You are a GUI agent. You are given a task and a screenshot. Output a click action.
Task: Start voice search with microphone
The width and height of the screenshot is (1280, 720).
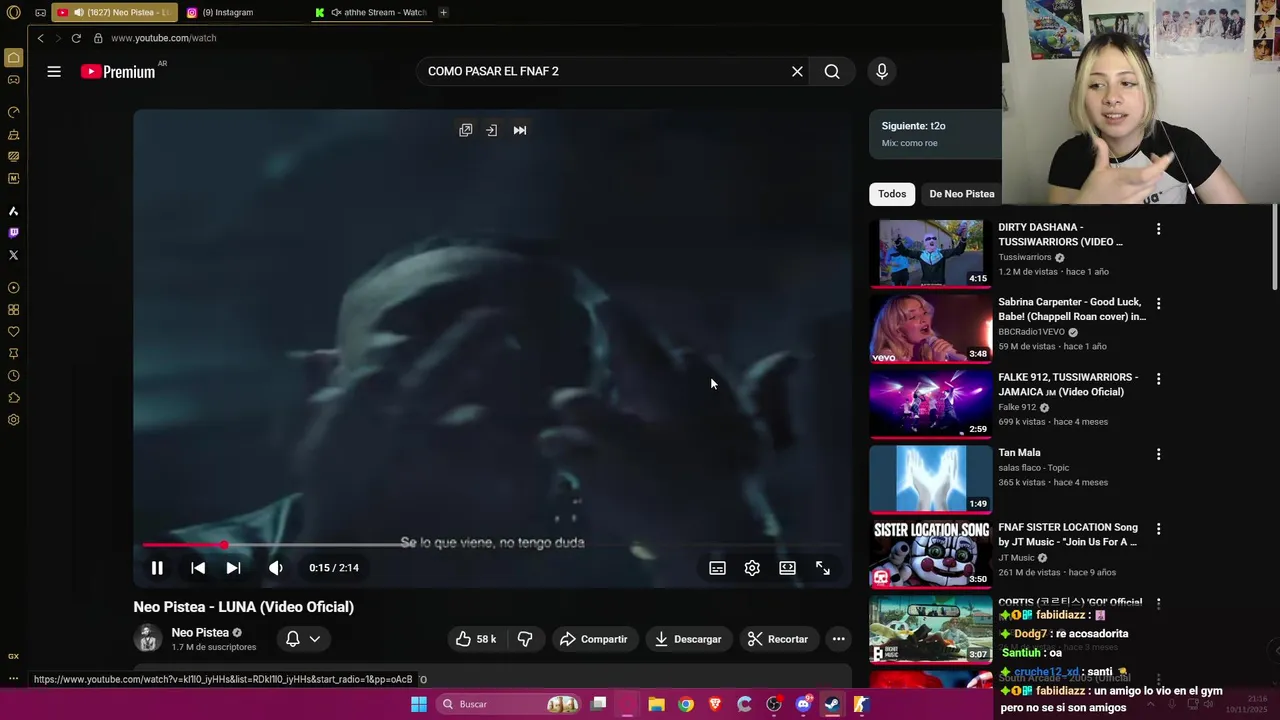coord(881,71)
